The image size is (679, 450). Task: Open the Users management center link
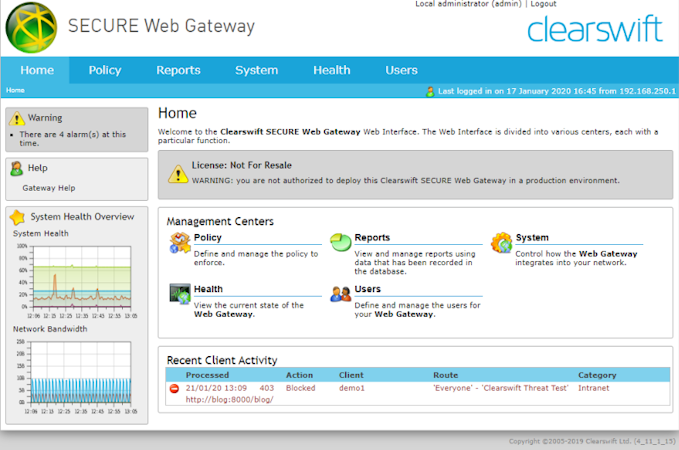pos(368,289)
